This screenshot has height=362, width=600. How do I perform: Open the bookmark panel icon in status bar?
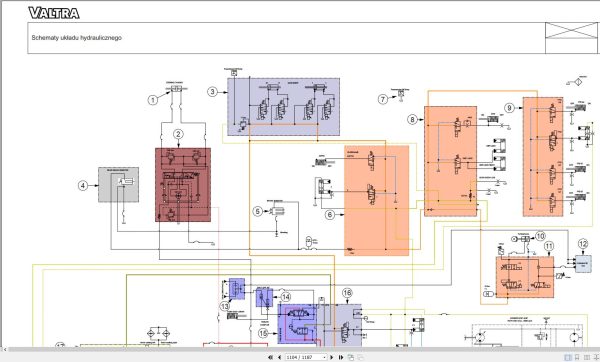coord(577,357)
